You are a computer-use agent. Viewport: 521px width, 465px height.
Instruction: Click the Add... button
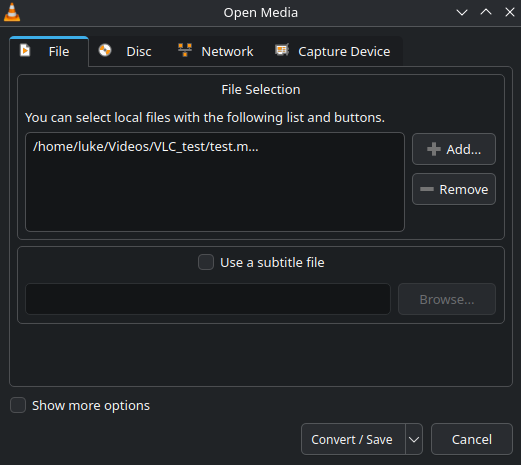coord(454,149)
